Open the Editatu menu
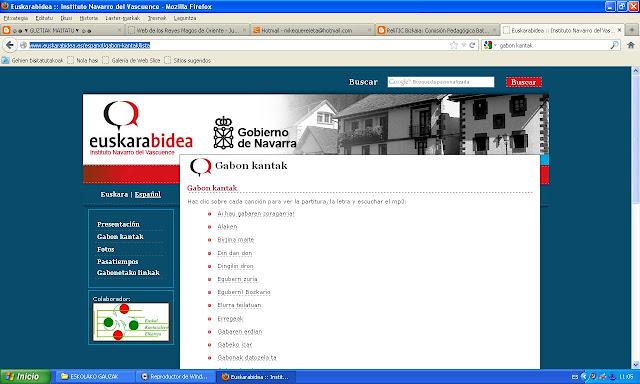Viewport: 640px width, 384px height. coord(44,18)
